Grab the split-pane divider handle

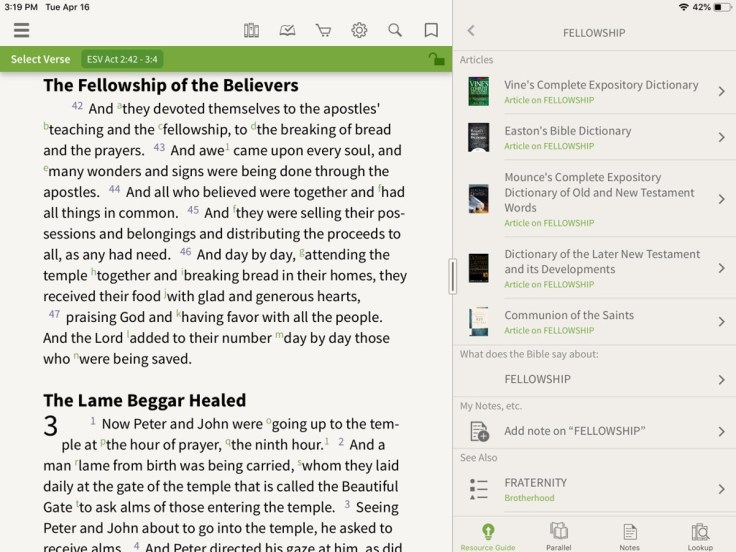point(452,276)
